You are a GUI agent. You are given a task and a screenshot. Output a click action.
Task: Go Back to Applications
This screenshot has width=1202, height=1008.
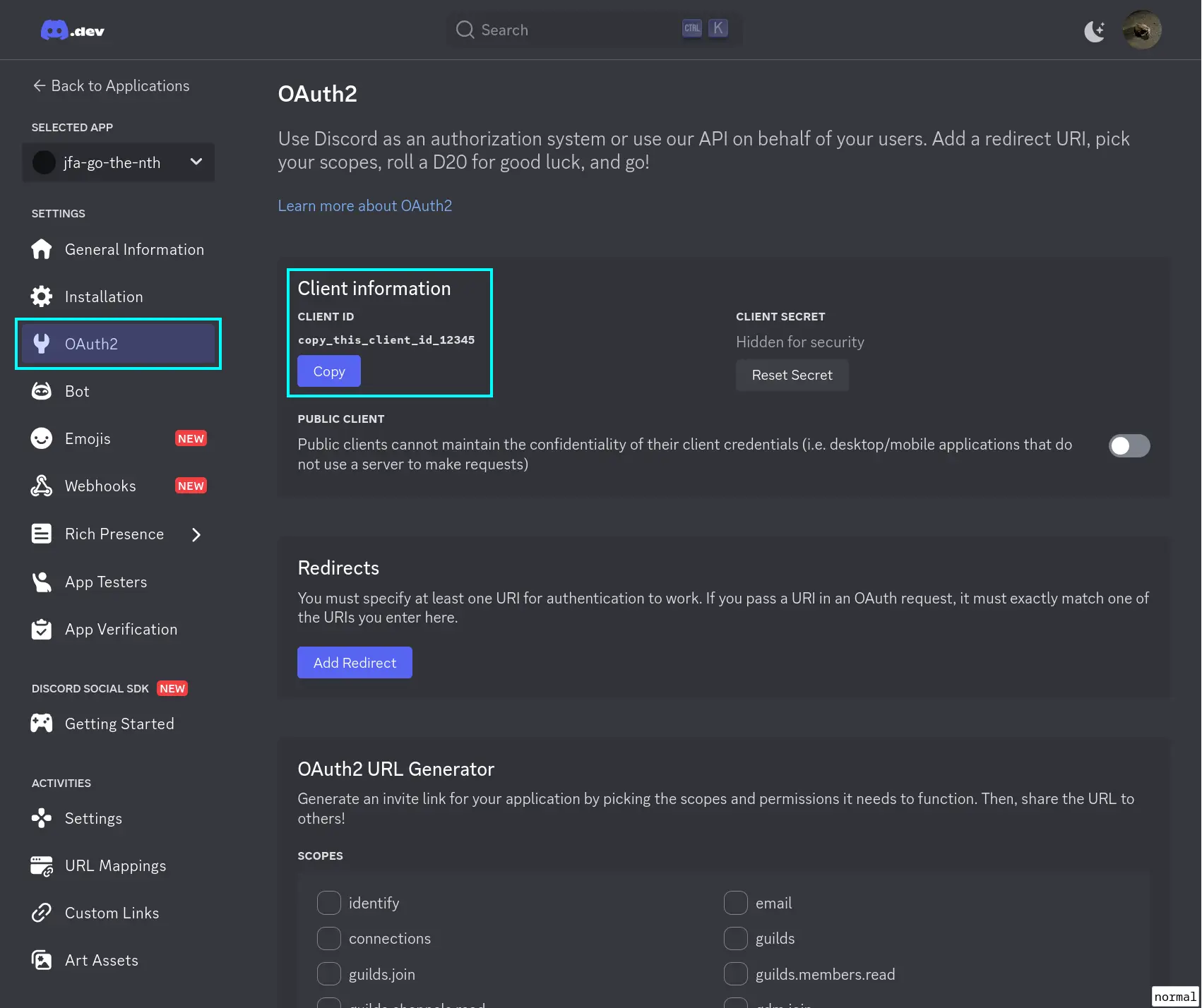[111, 85]
